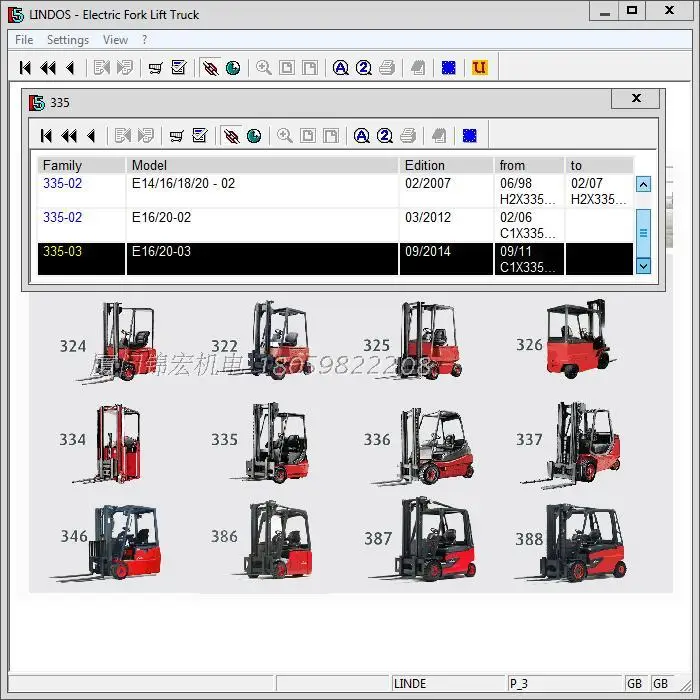The height and width of the screenshot is (700, 700).
Task: Click the Family column header
Action: coord(81,165)
